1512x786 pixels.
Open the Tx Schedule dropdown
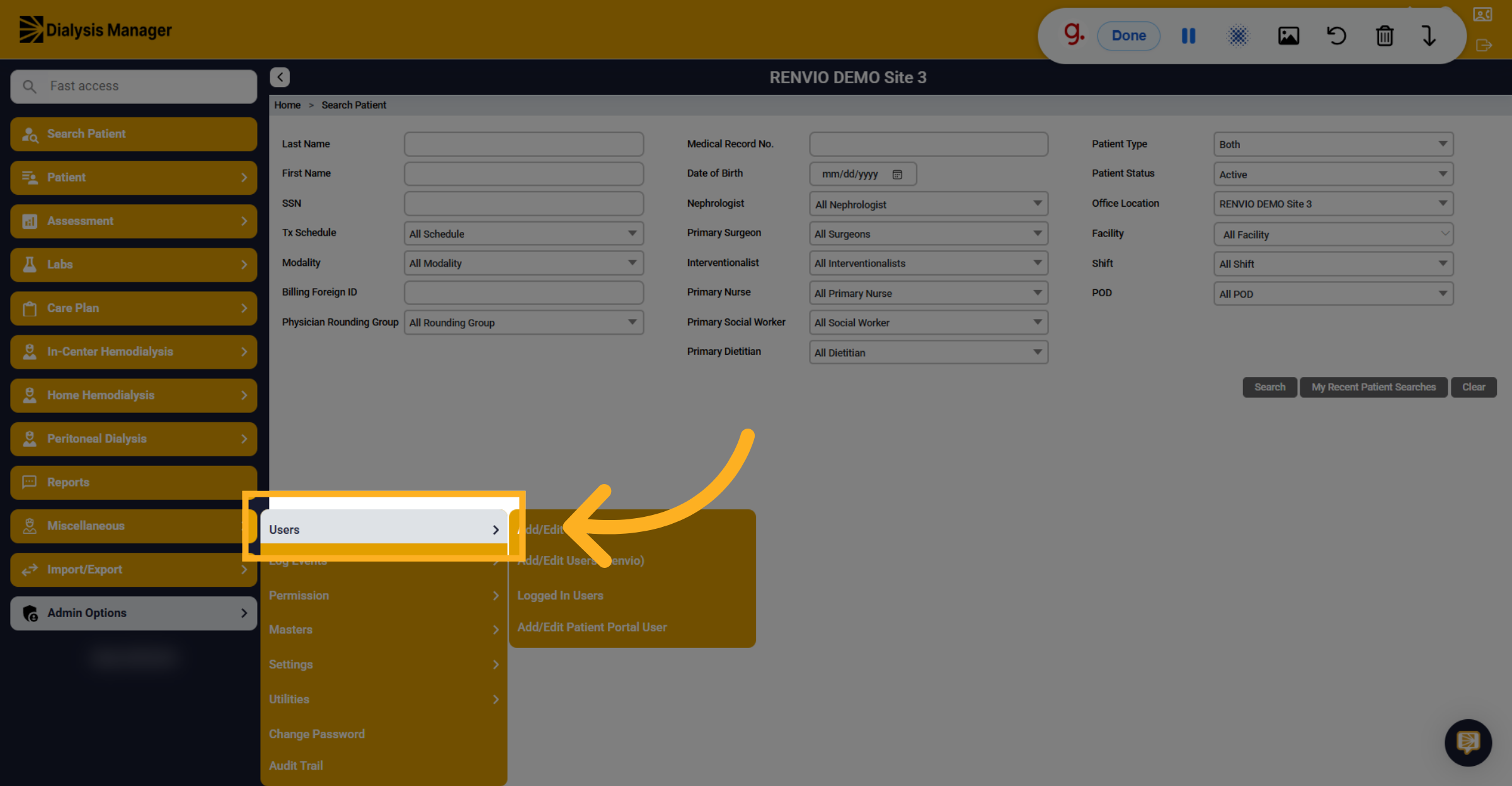pos(524,234)
